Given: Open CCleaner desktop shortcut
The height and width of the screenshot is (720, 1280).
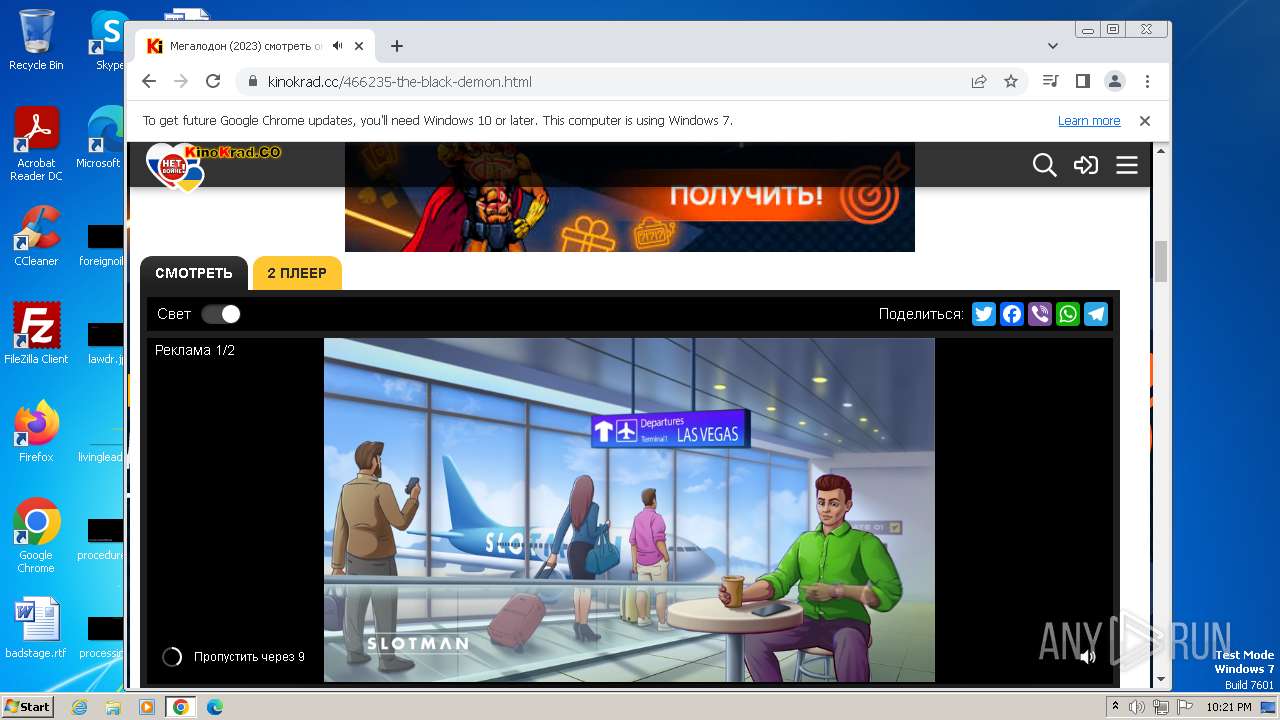Looking at the screenshot, I should (x=36, y=236).
